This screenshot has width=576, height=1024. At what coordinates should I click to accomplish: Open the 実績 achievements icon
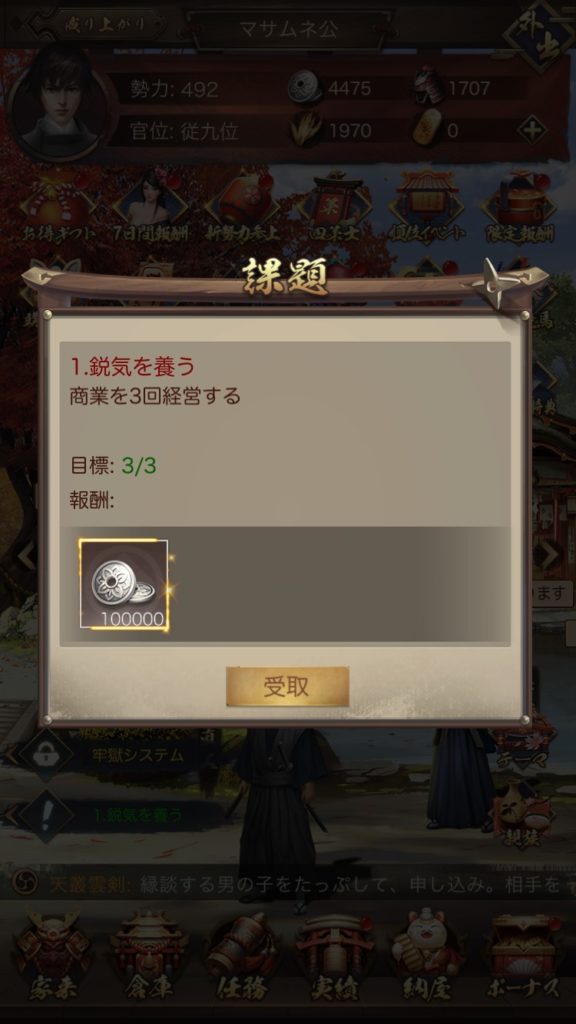(335, 953)
